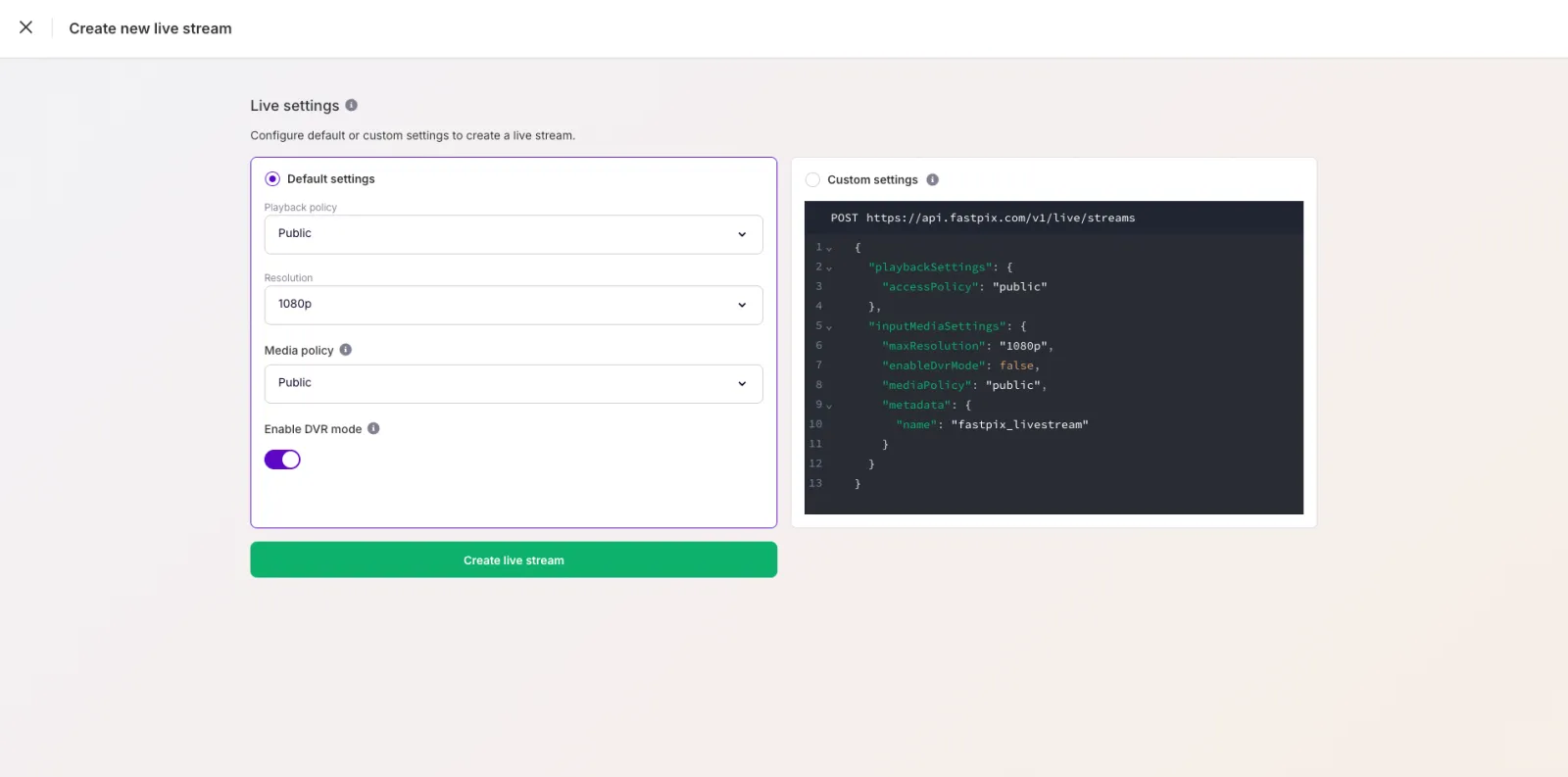Image resolution: width=1568 pixels, height=777 pixels.
Task: Close the Create new live stream dialog
Action: [x=26, y=27]
